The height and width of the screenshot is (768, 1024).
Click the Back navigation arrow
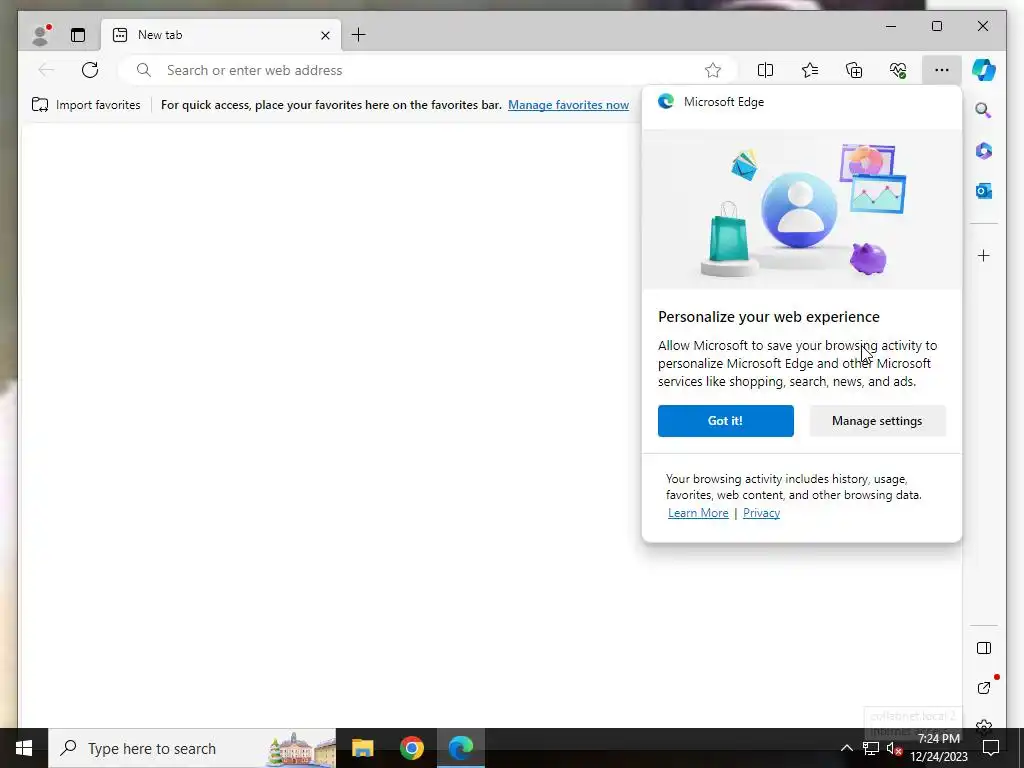(46, 70)
